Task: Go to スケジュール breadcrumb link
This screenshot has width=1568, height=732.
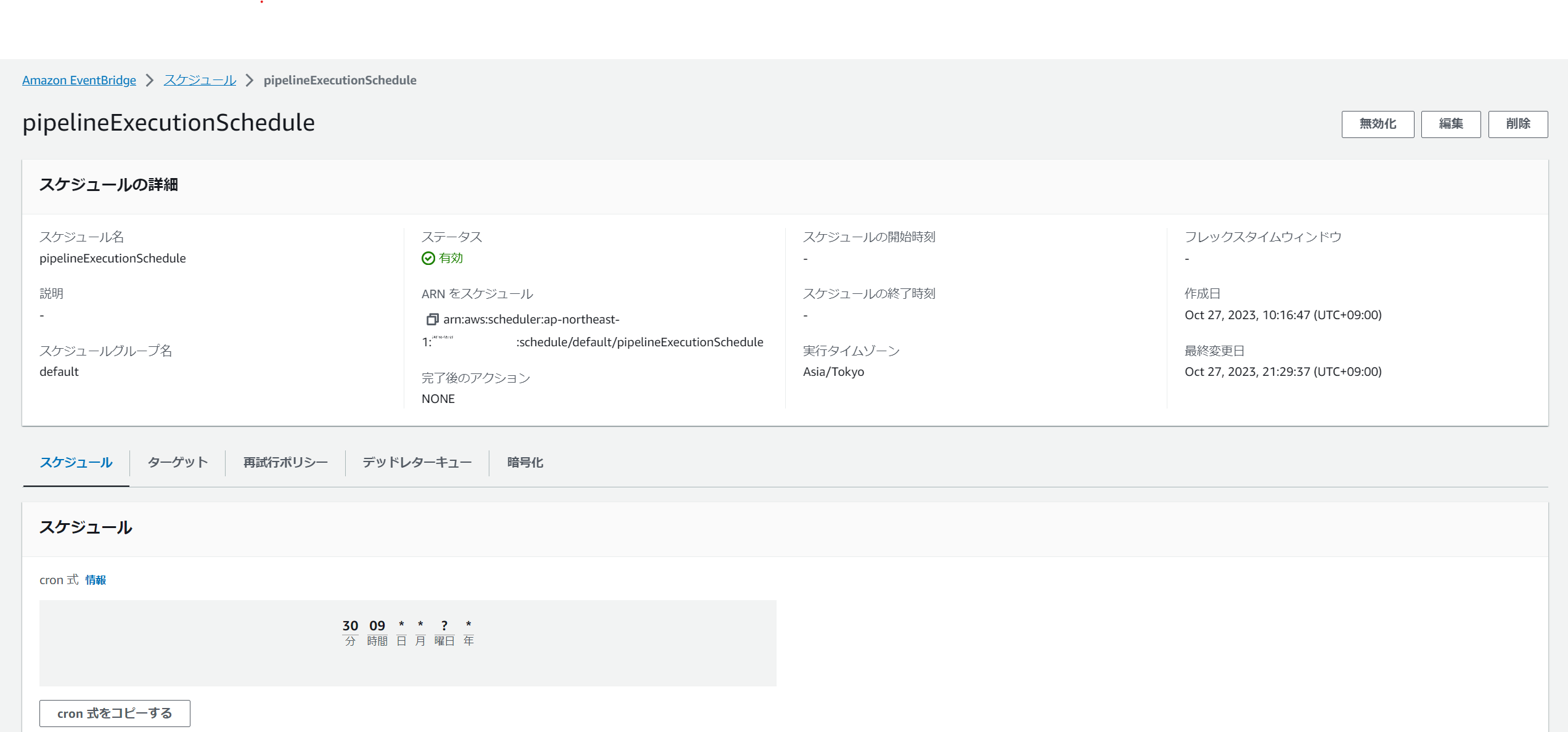Action: (x=200, y=81)
